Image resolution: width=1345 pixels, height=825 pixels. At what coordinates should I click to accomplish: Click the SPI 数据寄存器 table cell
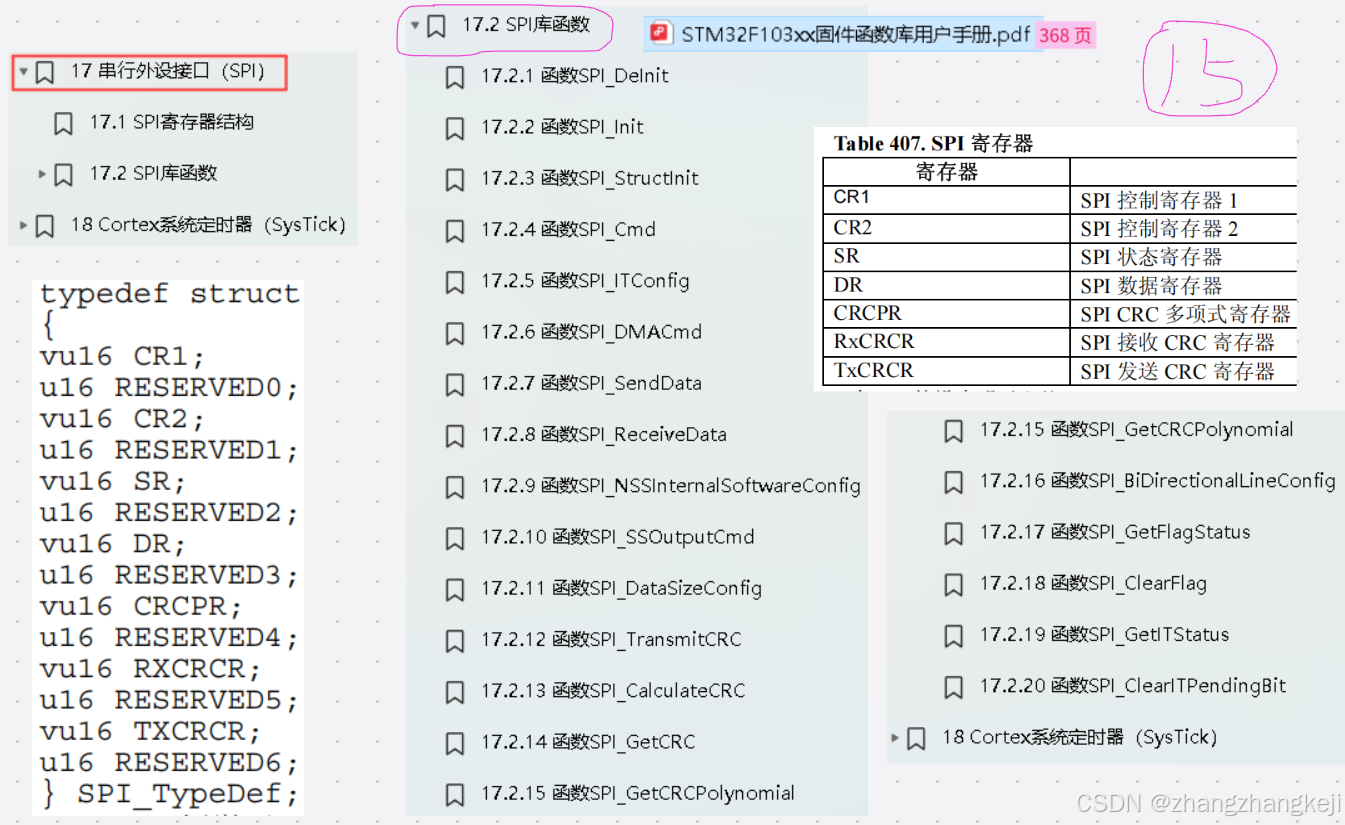tap(1184, 285)
